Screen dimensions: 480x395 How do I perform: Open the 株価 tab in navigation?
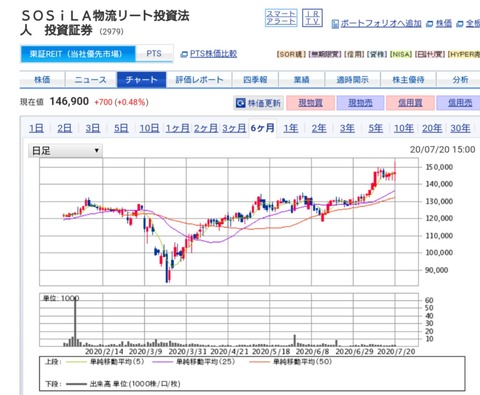42,80
